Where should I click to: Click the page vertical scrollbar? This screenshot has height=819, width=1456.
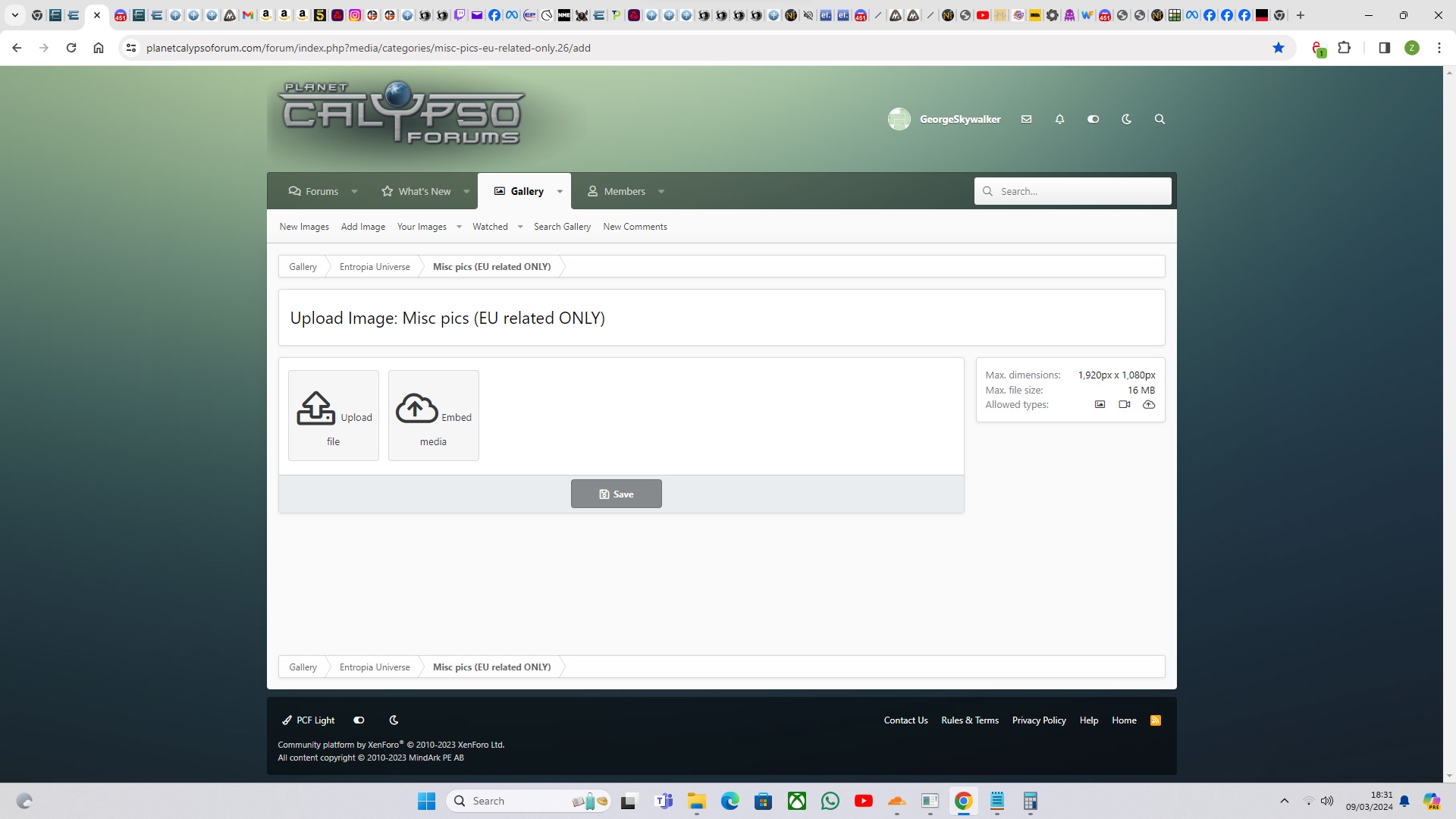click(x=1449, y=425)
